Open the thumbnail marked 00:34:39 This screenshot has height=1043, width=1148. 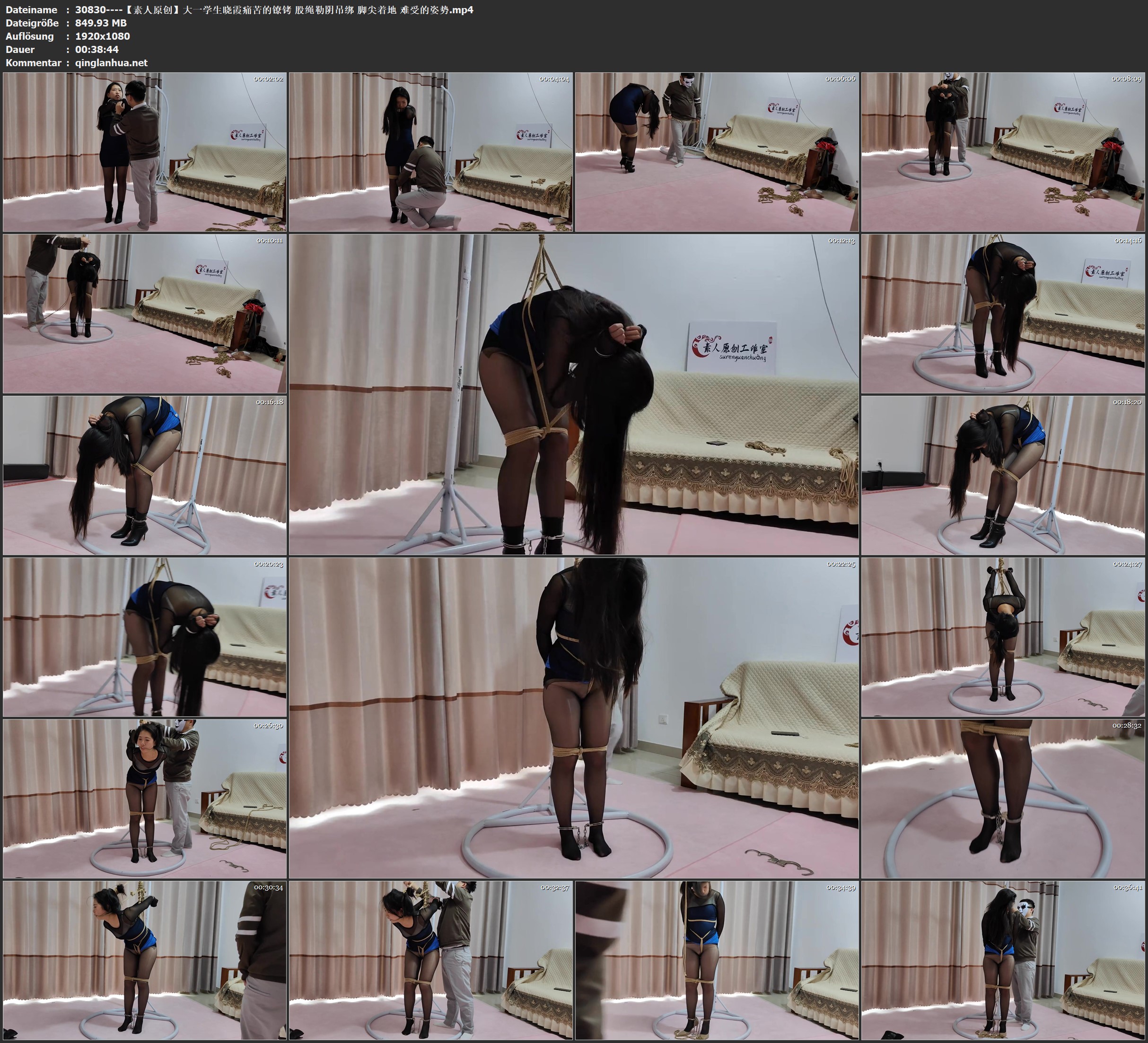pyautogui.click(x=716, y=960)
